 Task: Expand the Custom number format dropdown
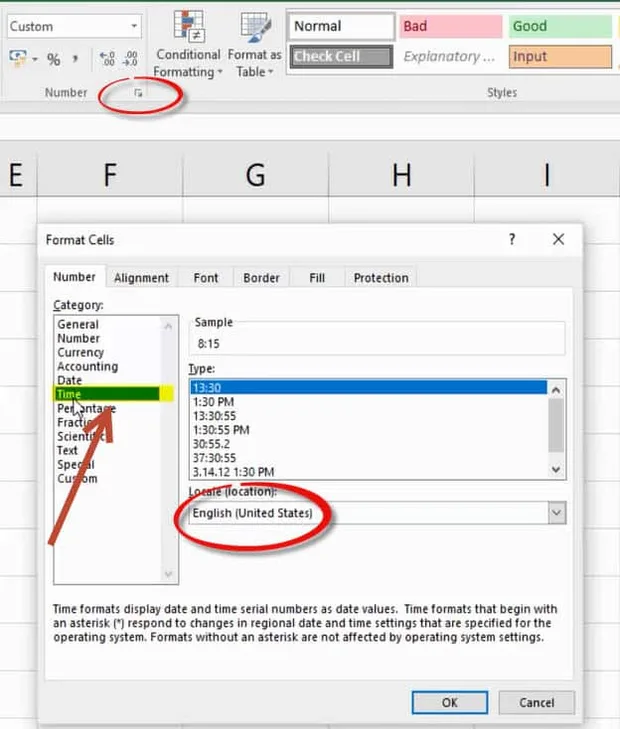click(134, 26)
